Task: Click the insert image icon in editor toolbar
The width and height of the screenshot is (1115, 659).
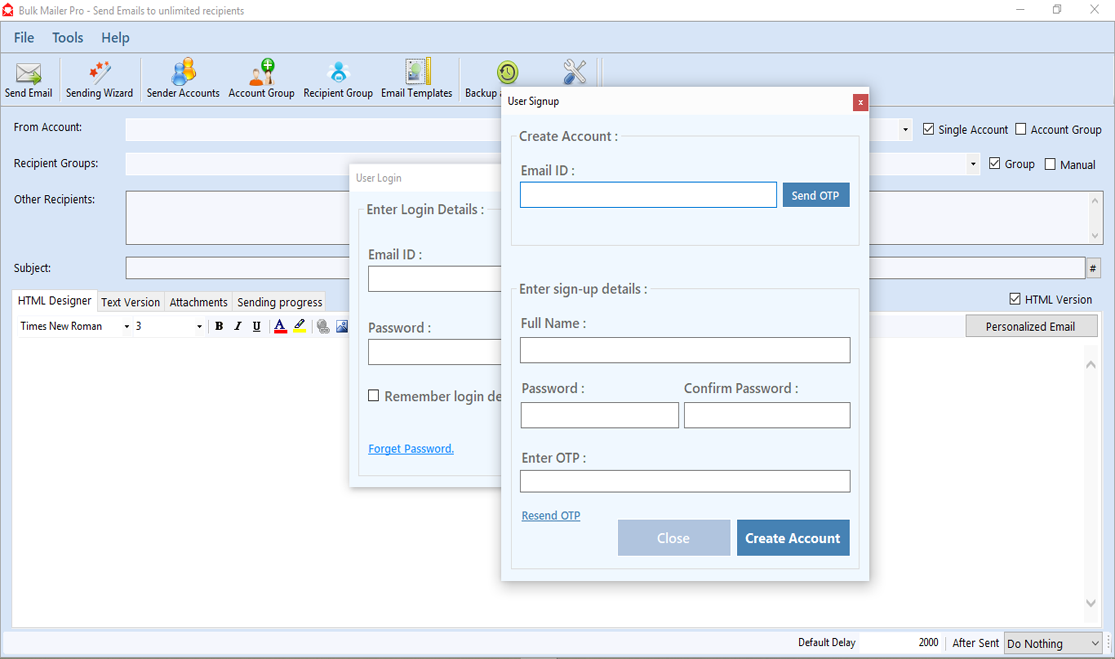Action: coord(342,326)
